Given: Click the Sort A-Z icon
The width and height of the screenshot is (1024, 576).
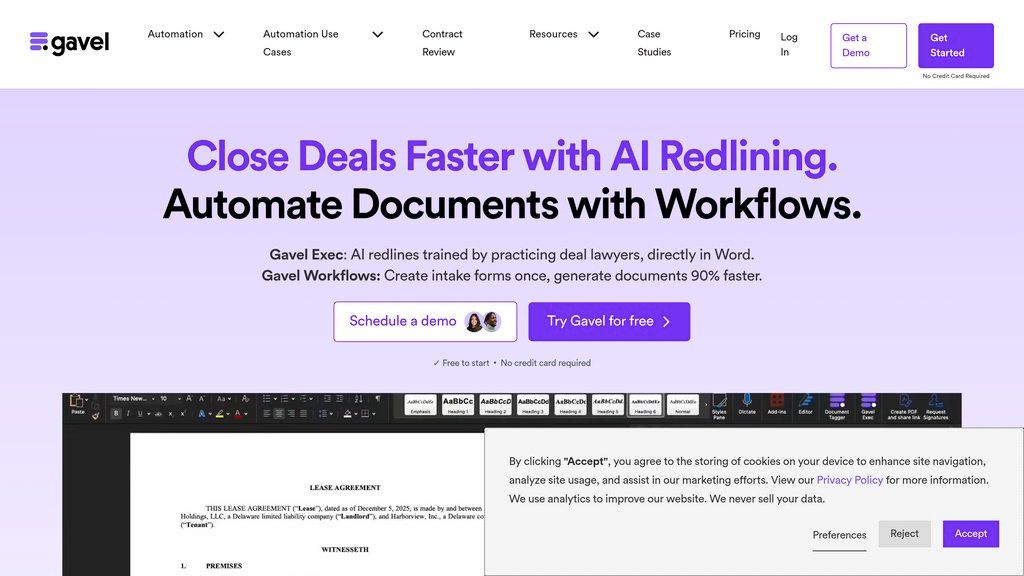Looking at the screenshot, I should click(x=359, y=399).
